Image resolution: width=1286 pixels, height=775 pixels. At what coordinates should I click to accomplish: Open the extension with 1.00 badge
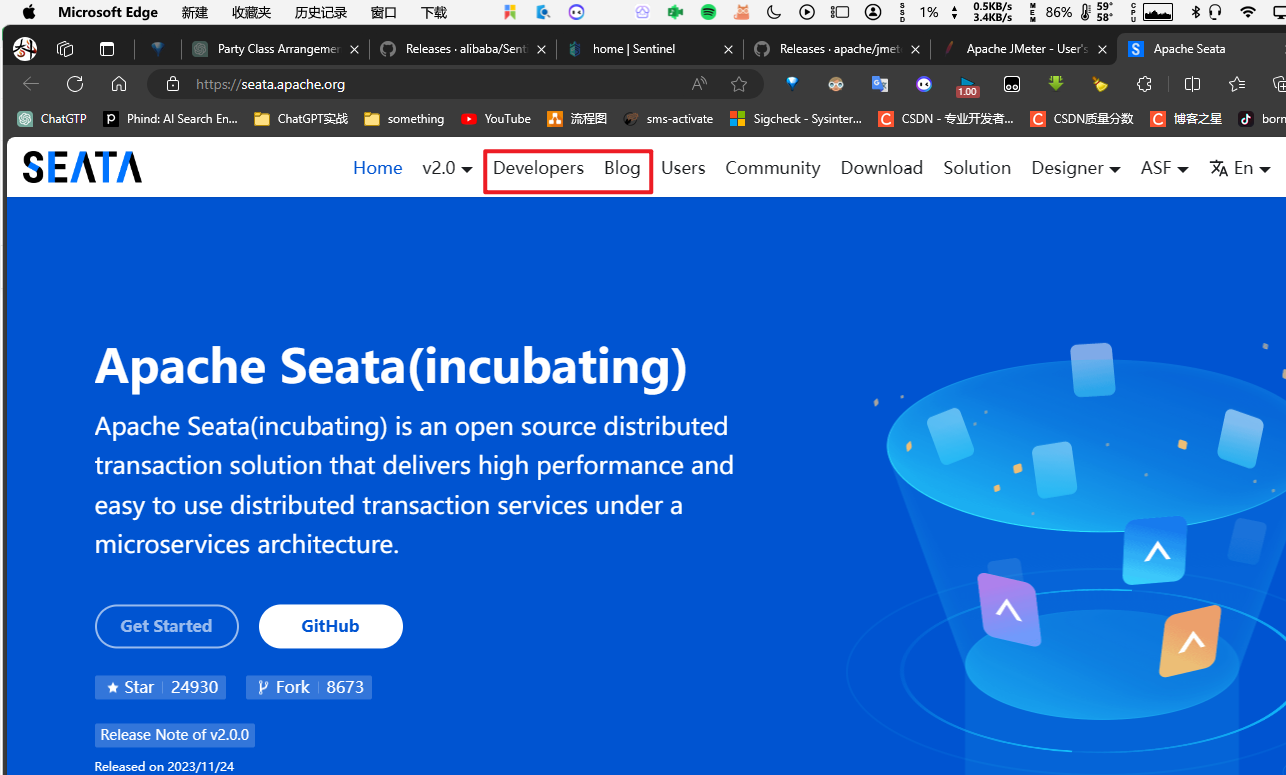[x=967, y=86]
